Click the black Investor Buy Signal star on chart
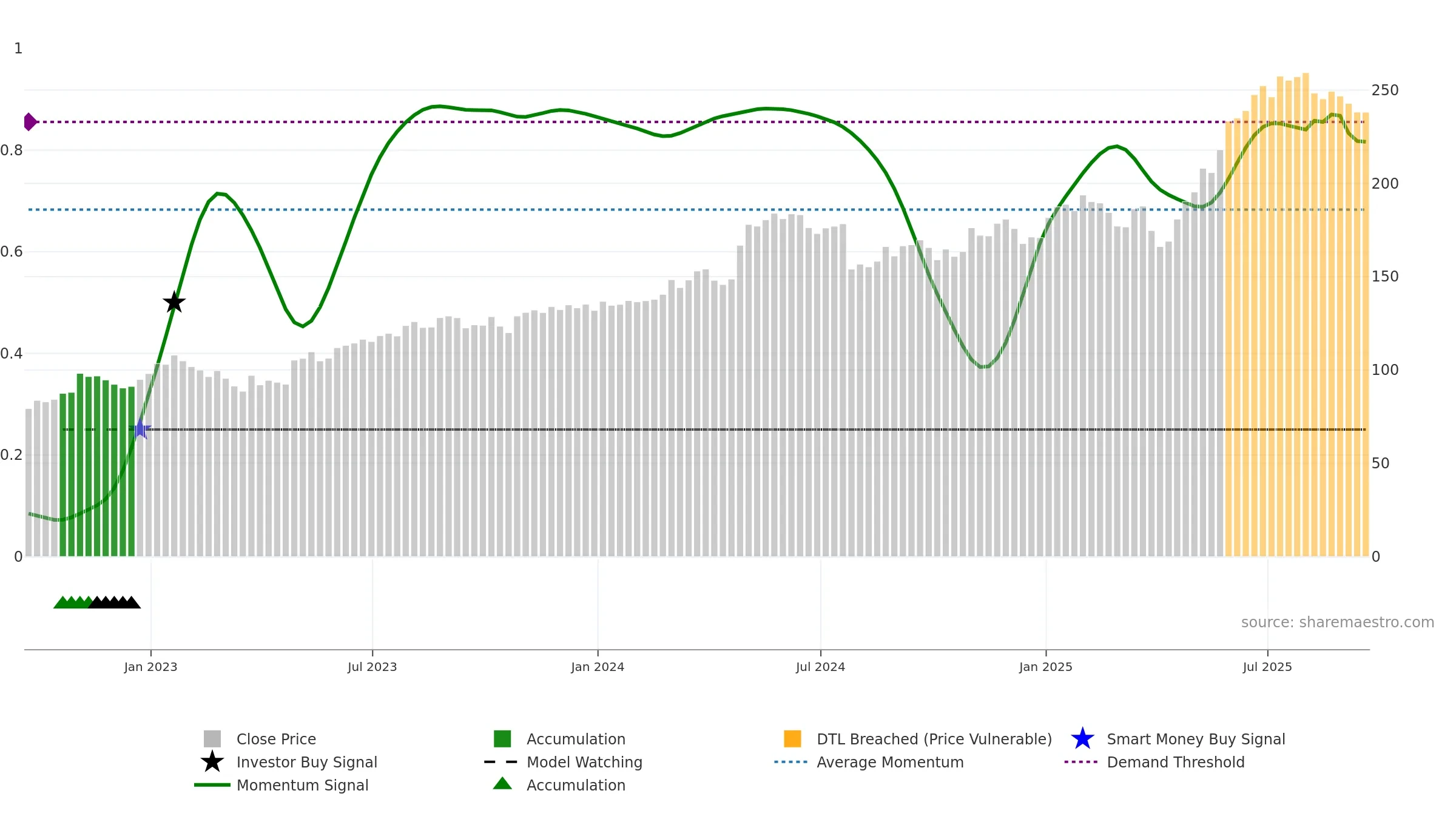Screen dimensions: 1456x819 (x=174, y=302)
